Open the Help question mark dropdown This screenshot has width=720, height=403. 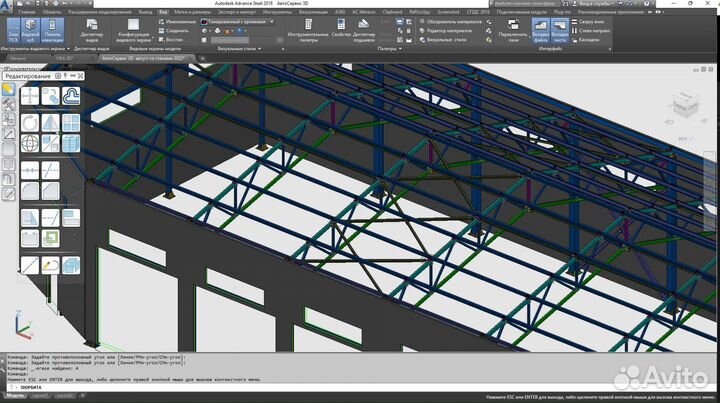coord(648,3)
